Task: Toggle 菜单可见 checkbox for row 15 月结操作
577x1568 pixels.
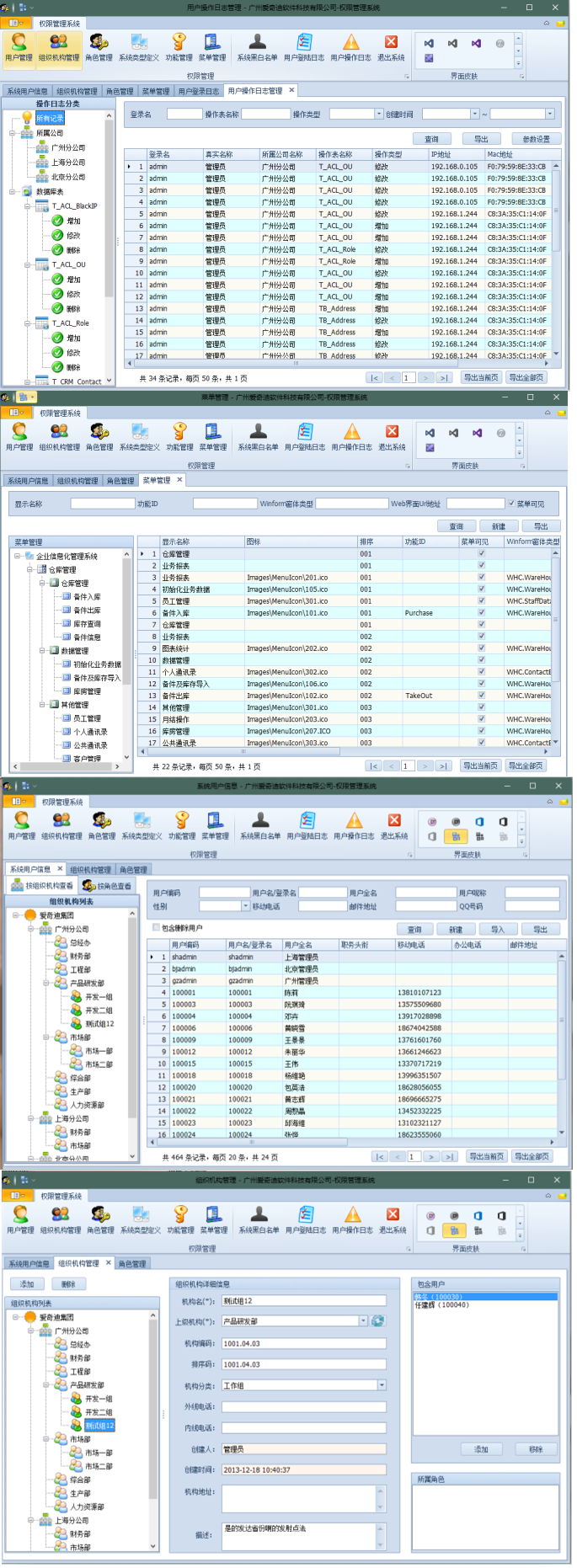Action: click(x=481, y=719)
